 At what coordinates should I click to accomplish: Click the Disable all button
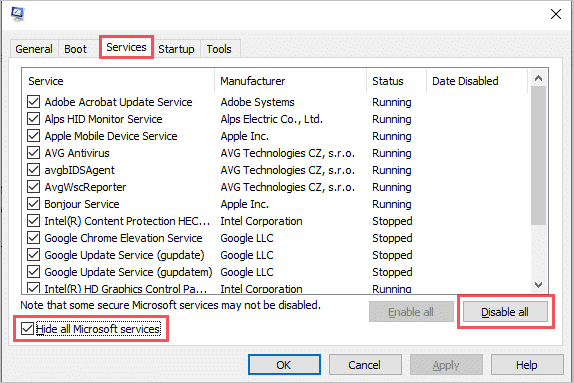(x=505, y=312)
